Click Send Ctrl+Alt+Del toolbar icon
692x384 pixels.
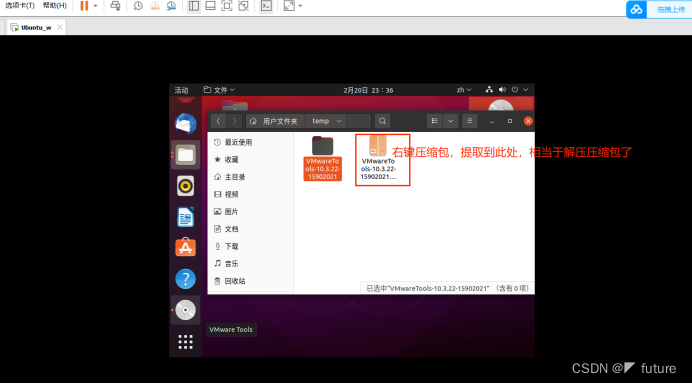point(115,6)
